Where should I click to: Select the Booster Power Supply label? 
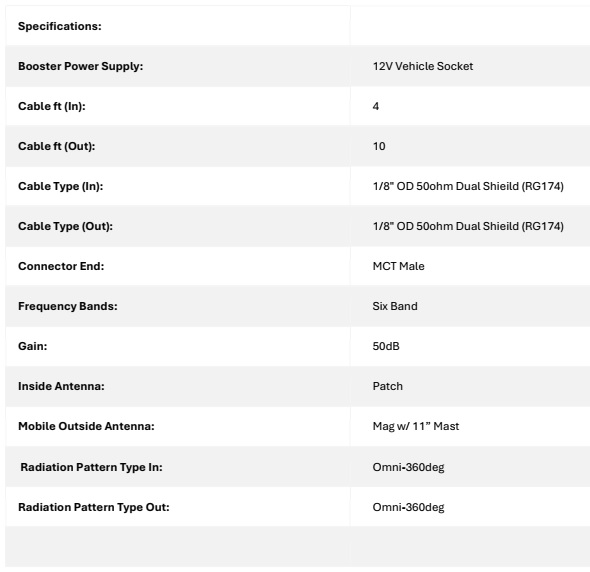[x=81, y=66]
